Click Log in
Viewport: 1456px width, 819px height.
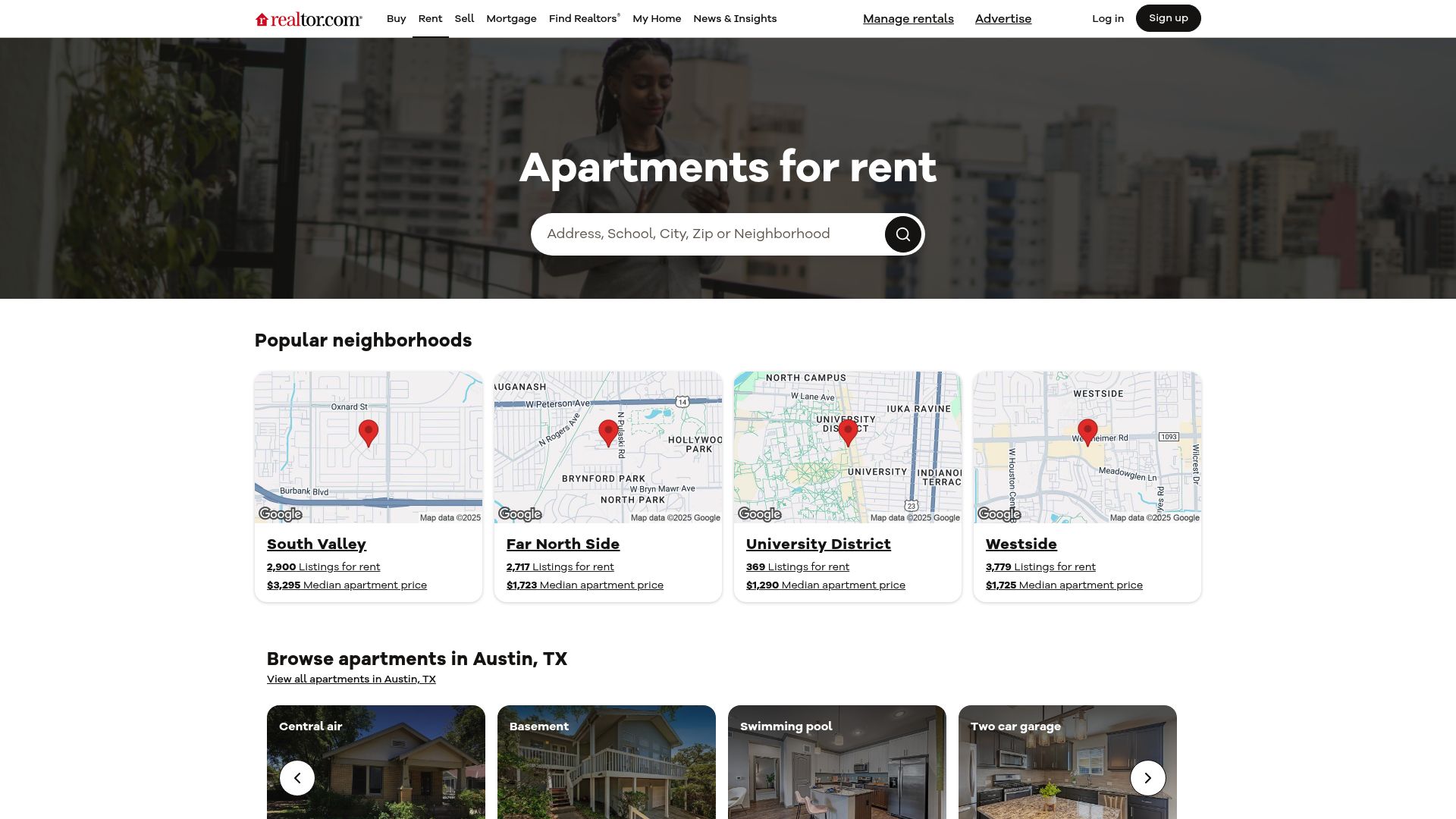point(1107,19)
